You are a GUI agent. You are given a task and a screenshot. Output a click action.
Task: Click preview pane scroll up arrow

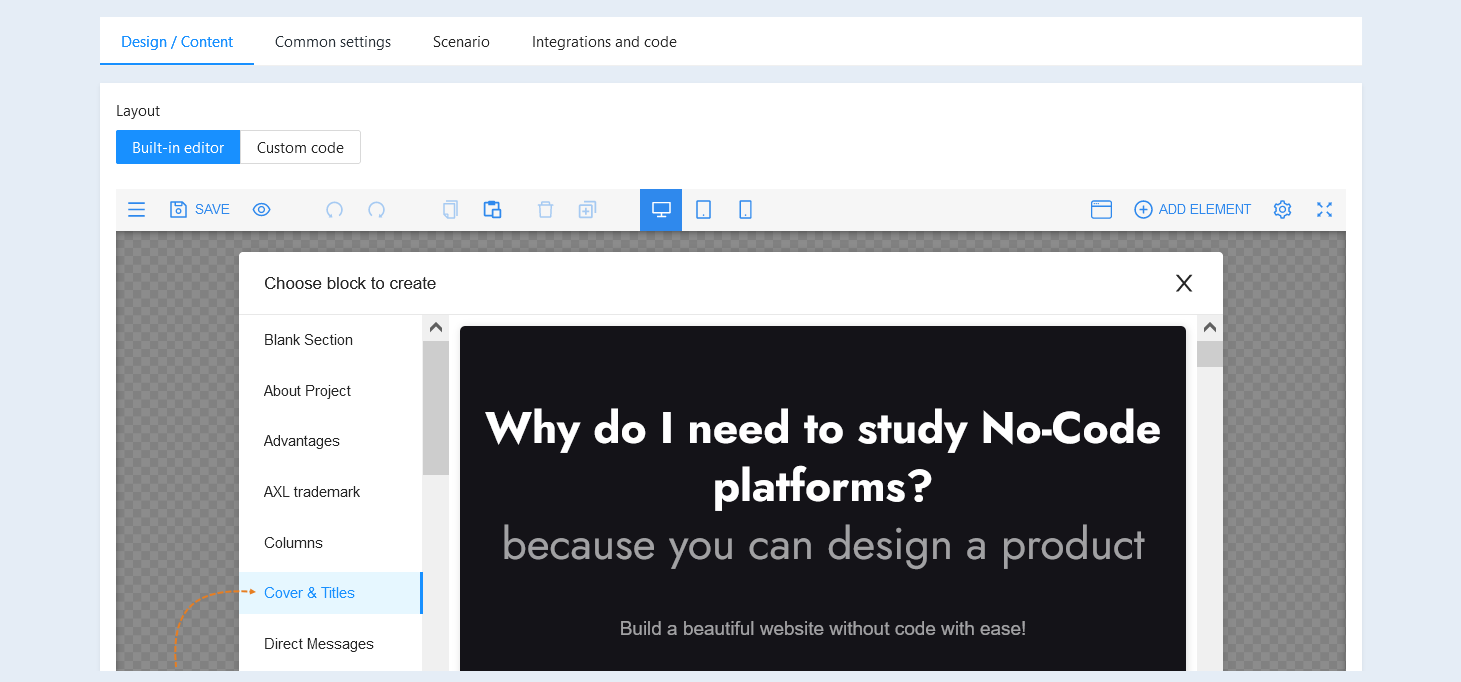1210,327
